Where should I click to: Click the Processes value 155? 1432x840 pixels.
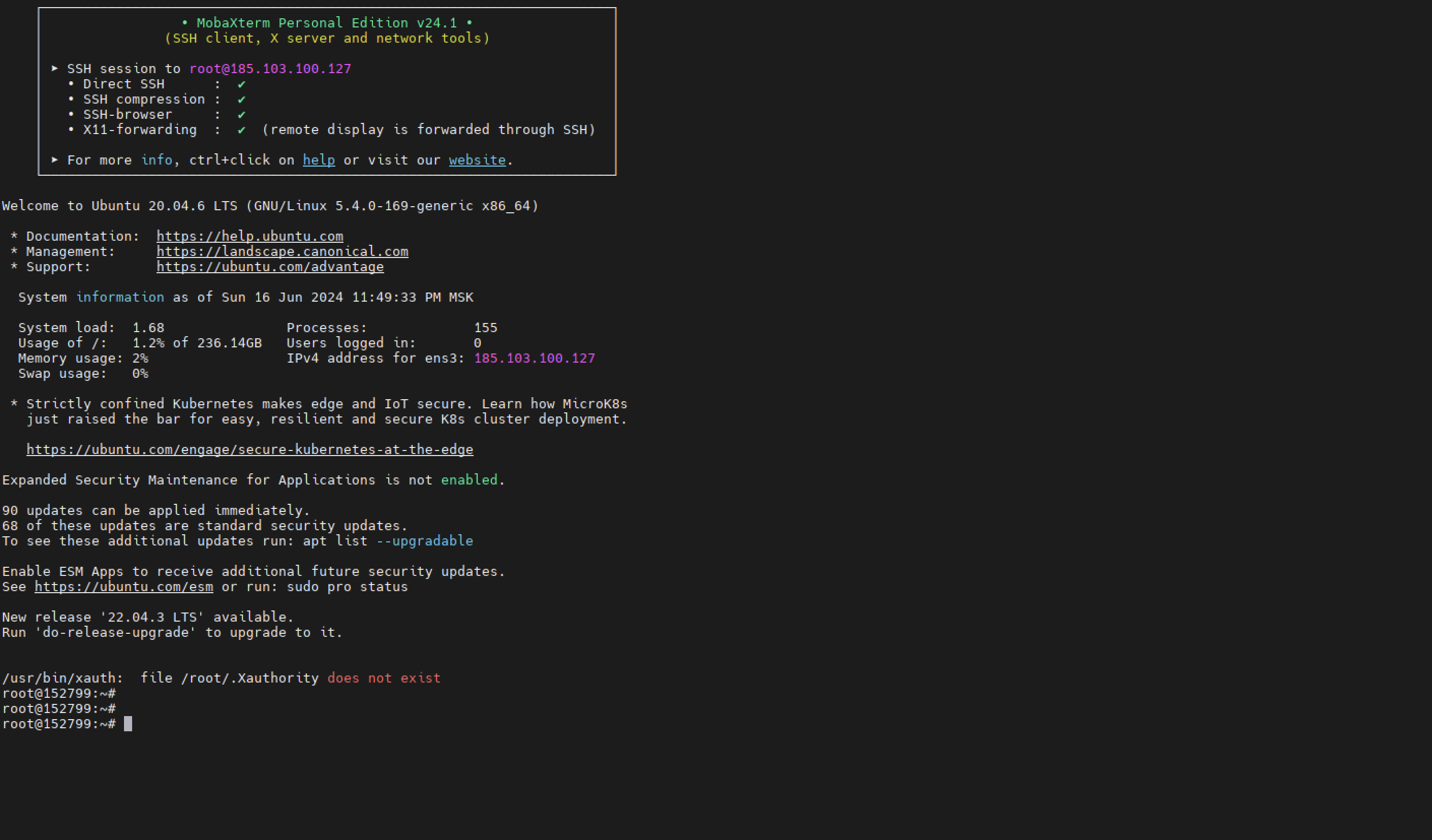click(x=486, y=328)
